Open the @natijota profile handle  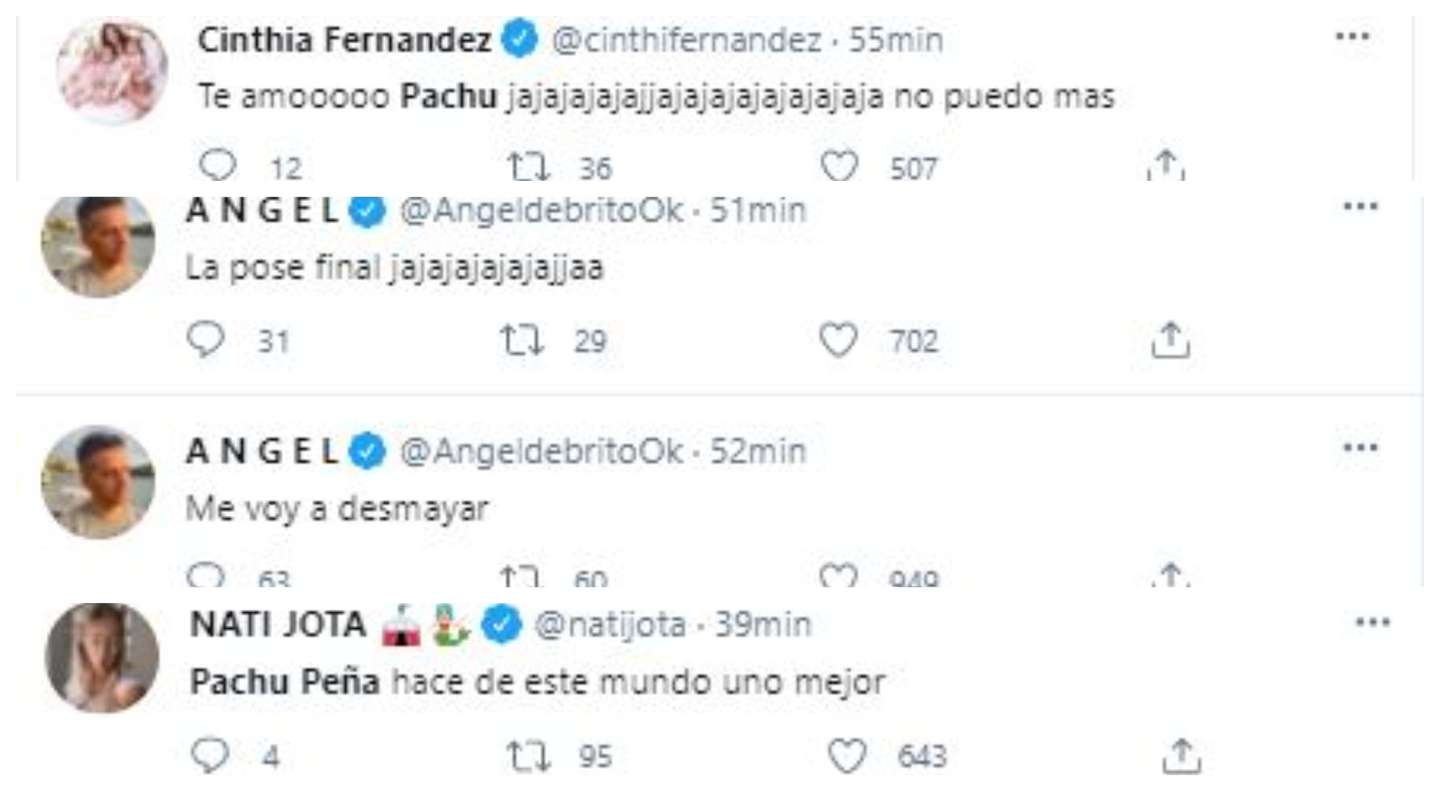click(610, 626)
